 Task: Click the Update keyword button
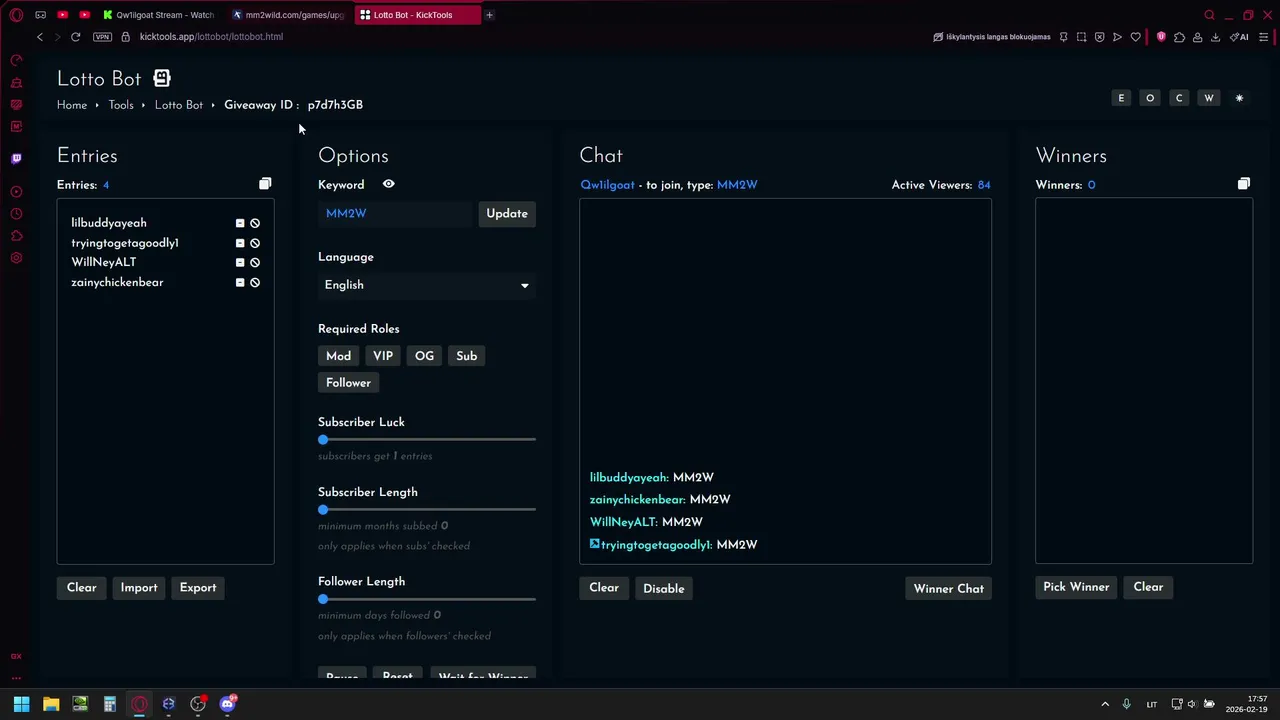tap(507, 214)
